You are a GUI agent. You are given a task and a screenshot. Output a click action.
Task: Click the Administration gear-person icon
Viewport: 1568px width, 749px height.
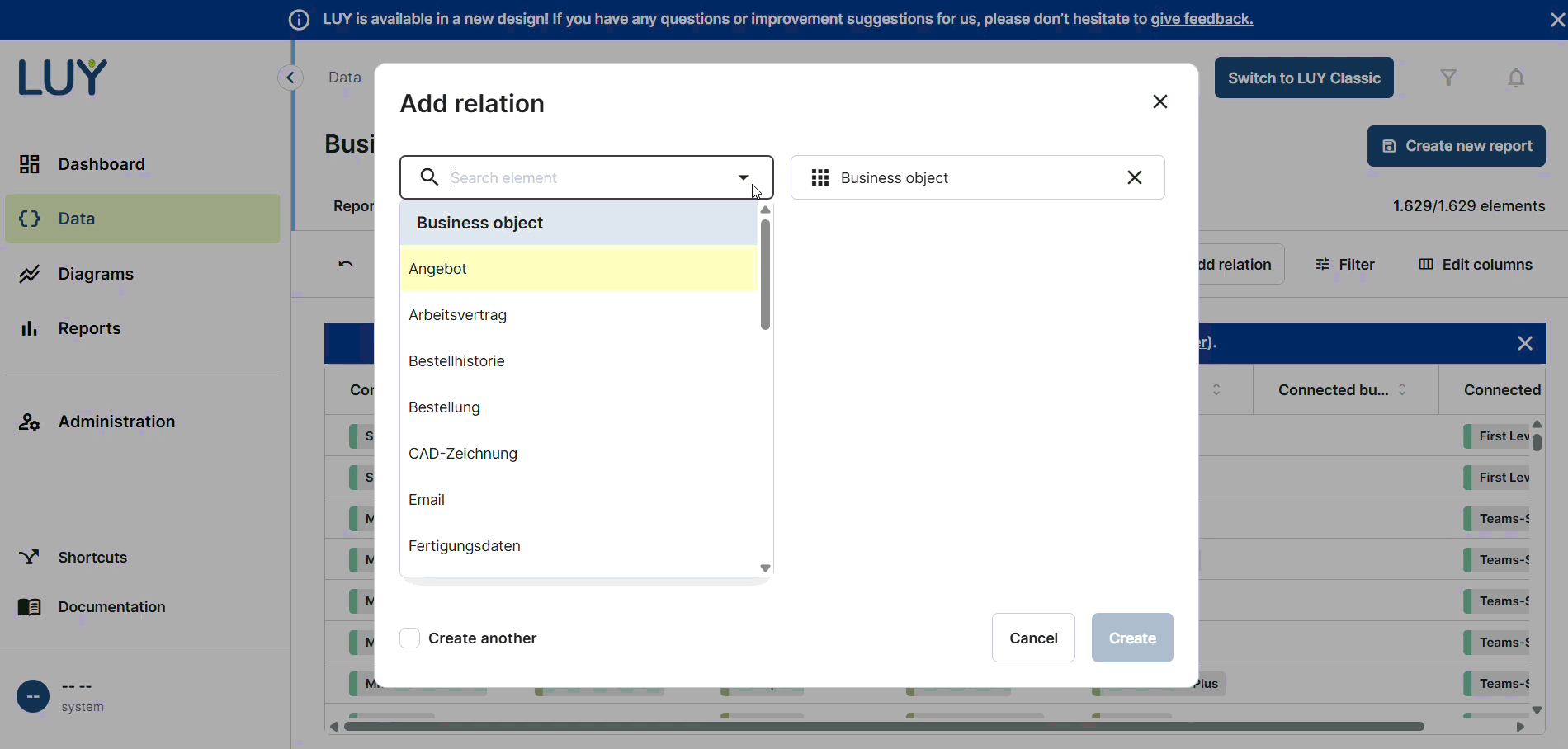pyautogui.click(x=29, y=422)
